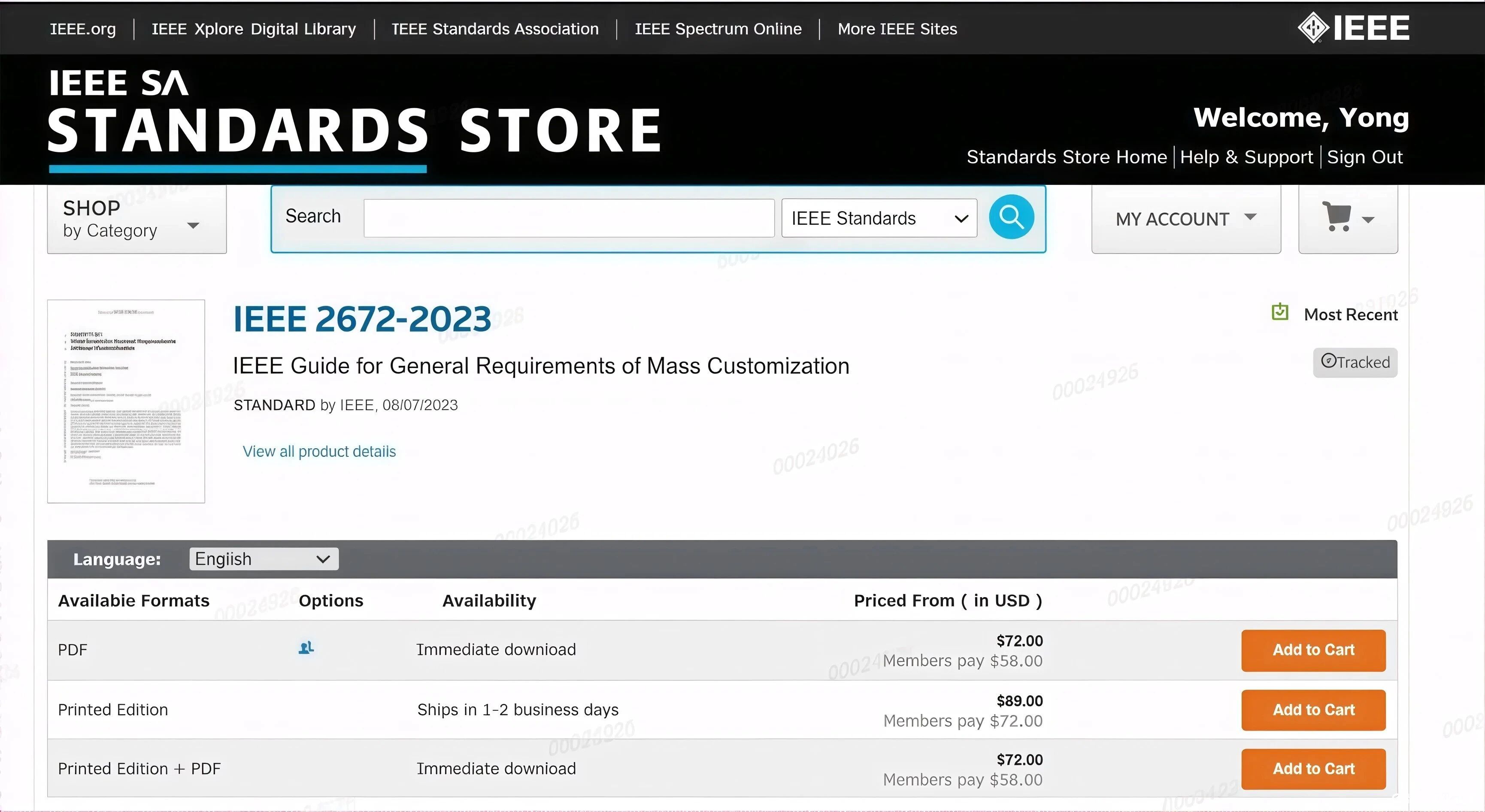Open More IEEE Sites menu item
This screenshot has height=812, width=1485.
(x=897, y=29)
